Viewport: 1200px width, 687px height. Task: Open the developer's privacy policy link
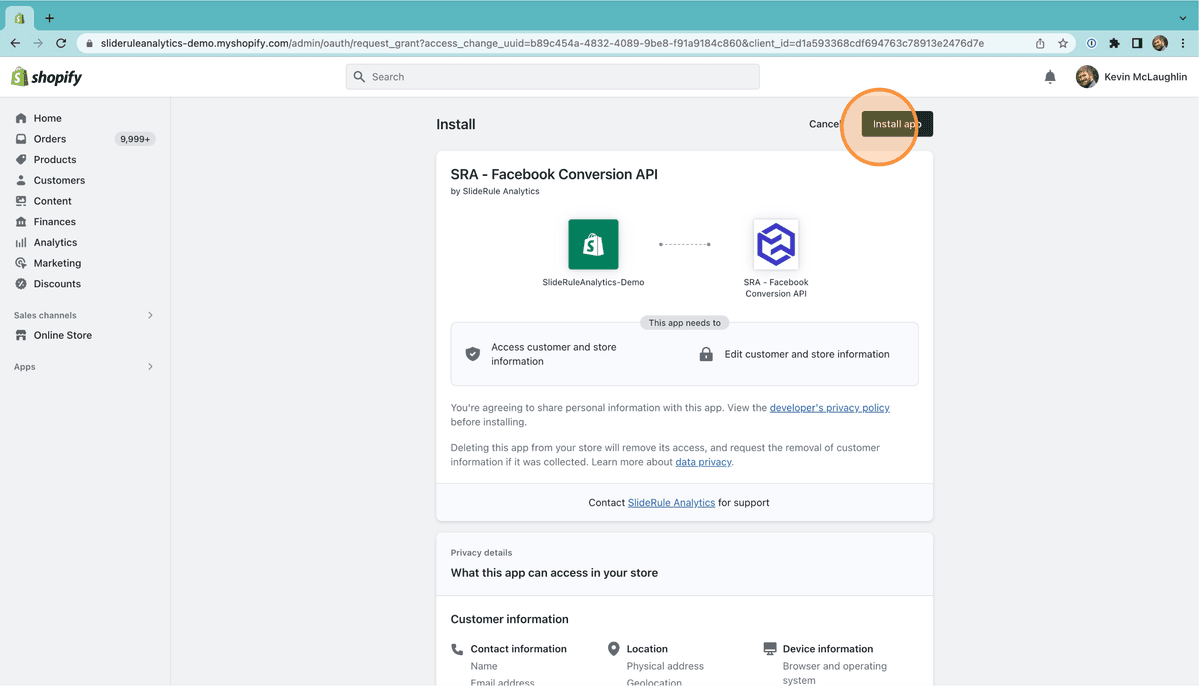pyautogui.click(x=829, y=408)
